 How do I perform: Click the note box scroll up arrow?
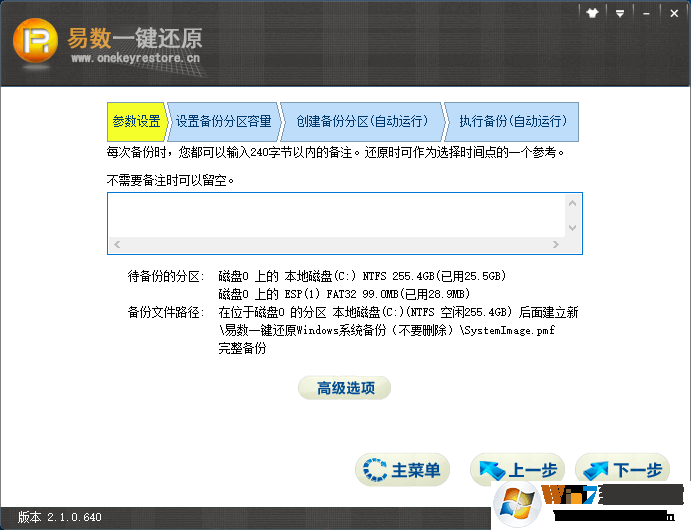572,203
